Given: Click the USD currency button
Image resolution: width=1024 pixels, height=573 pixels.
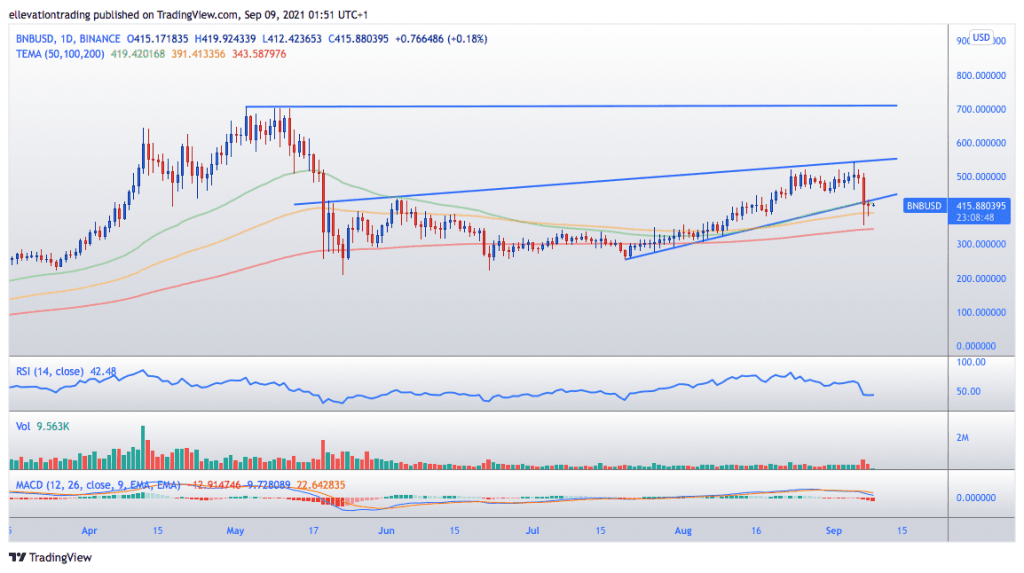Looking at the screenshot, I should coord(981,38).
